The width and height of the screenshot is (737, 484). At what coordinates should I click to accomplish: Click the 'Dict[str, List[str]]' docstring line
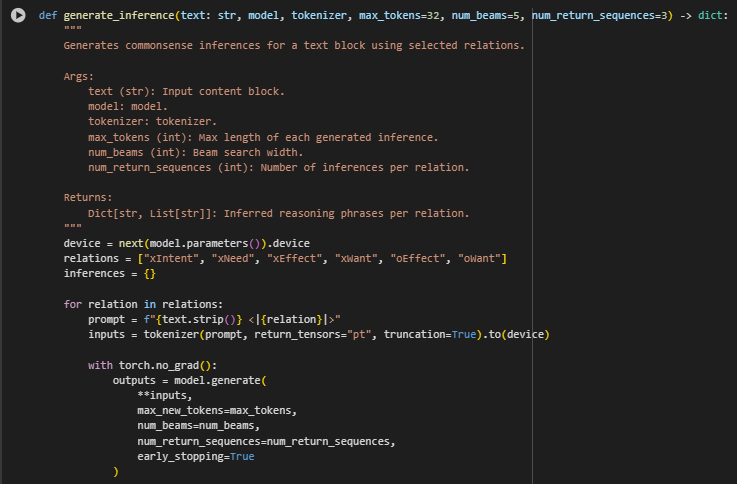tap(278, 214)
